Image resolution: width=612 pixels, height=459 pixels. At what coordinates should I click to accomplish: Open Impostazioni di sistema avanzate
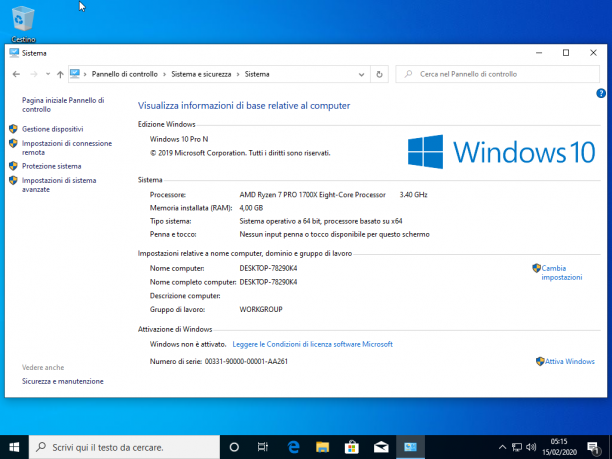[x=59, y=185]
